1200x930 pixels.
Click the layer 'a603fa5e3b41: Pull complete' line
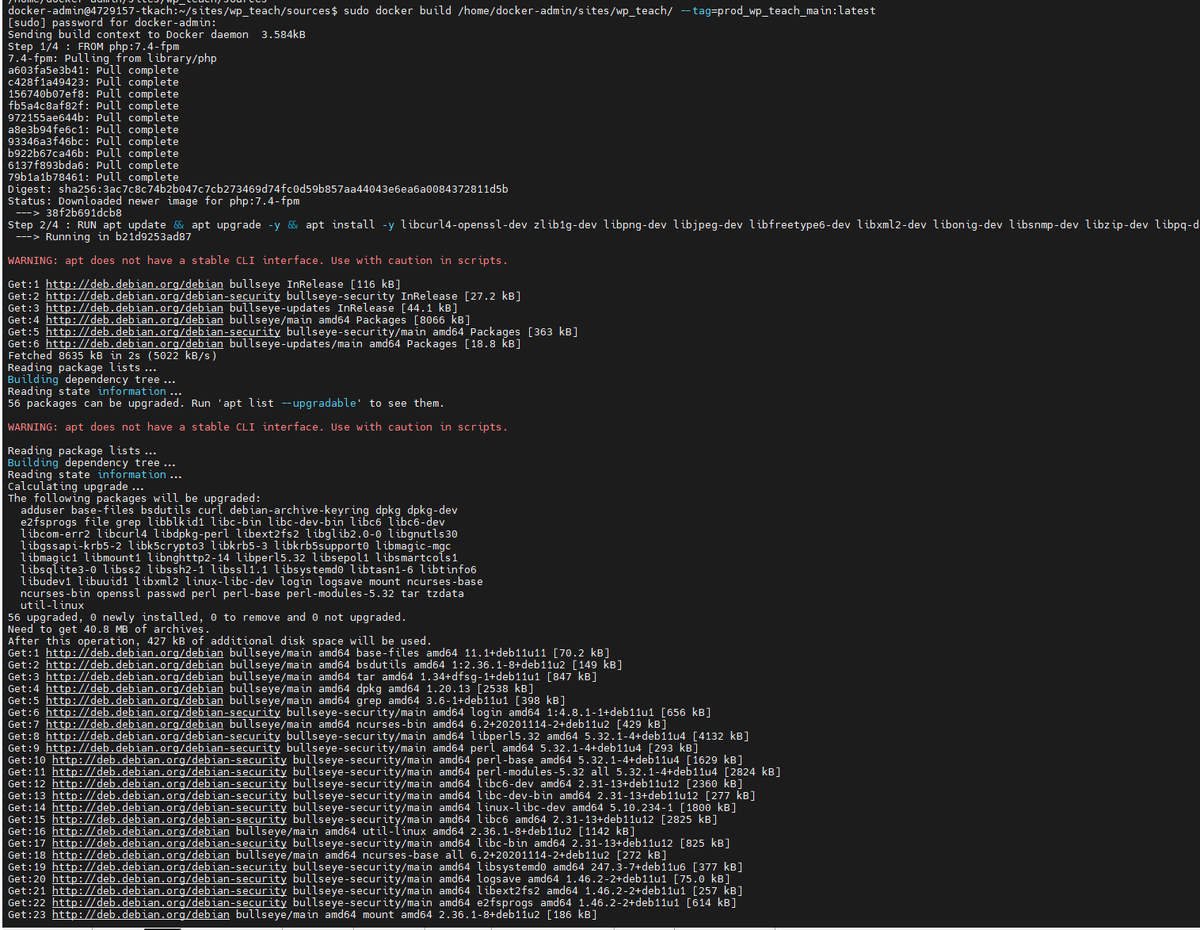(93, 70)
